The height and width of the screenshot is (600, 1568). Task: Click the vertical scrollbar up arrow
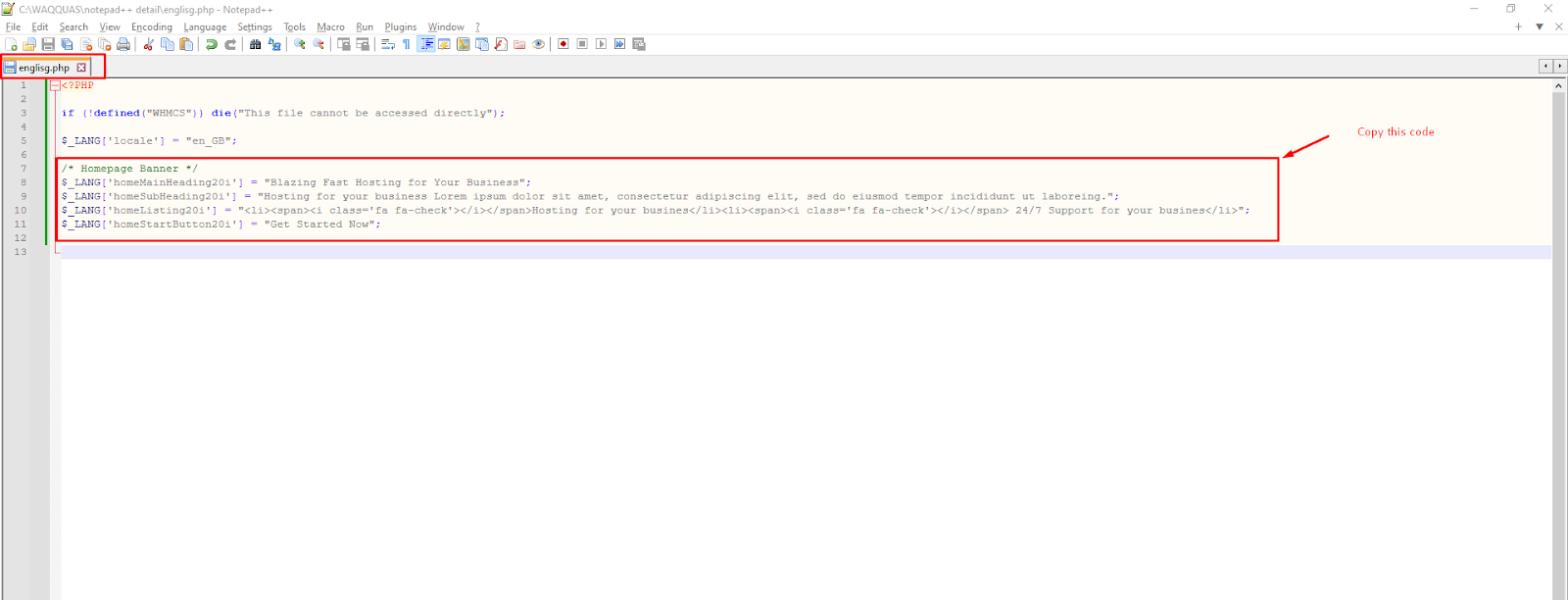[x=1558, y=86]
